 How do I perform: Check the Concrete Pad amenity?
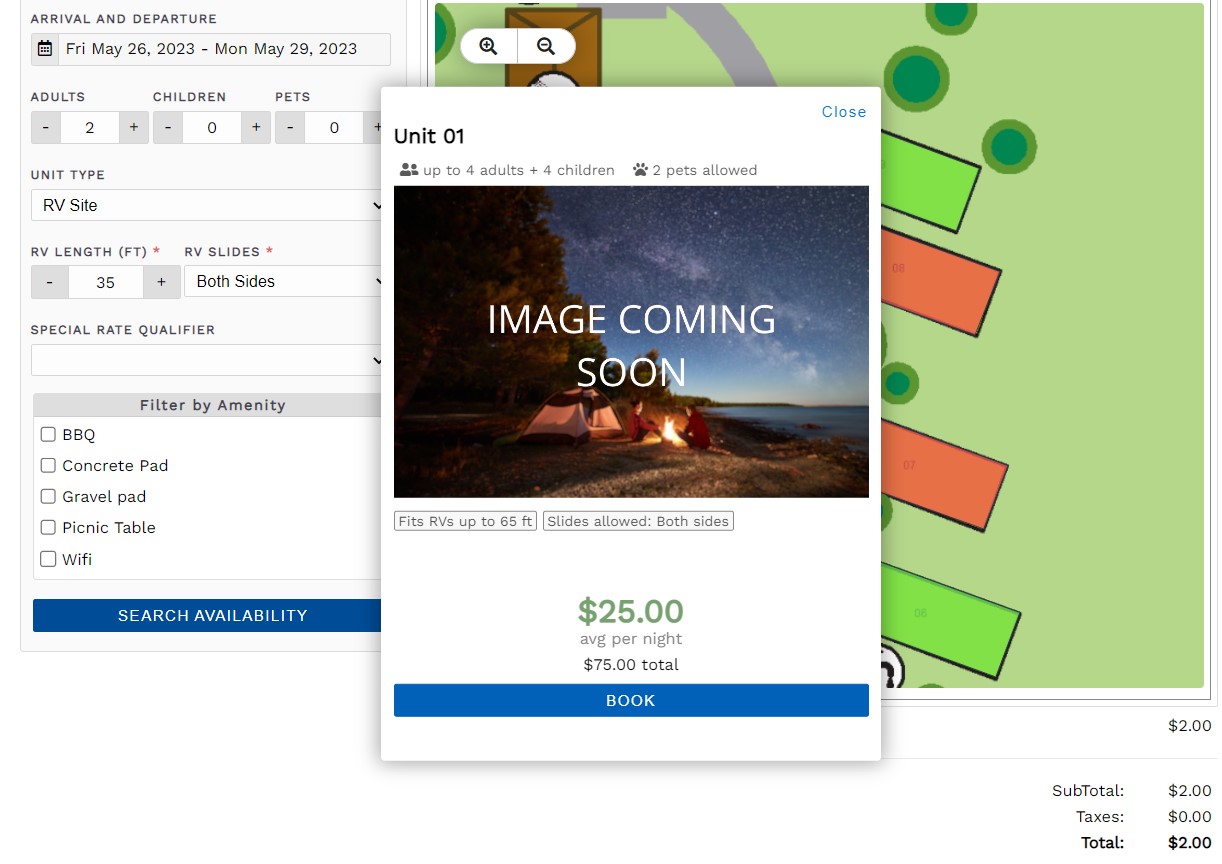[x=48, y=466]
